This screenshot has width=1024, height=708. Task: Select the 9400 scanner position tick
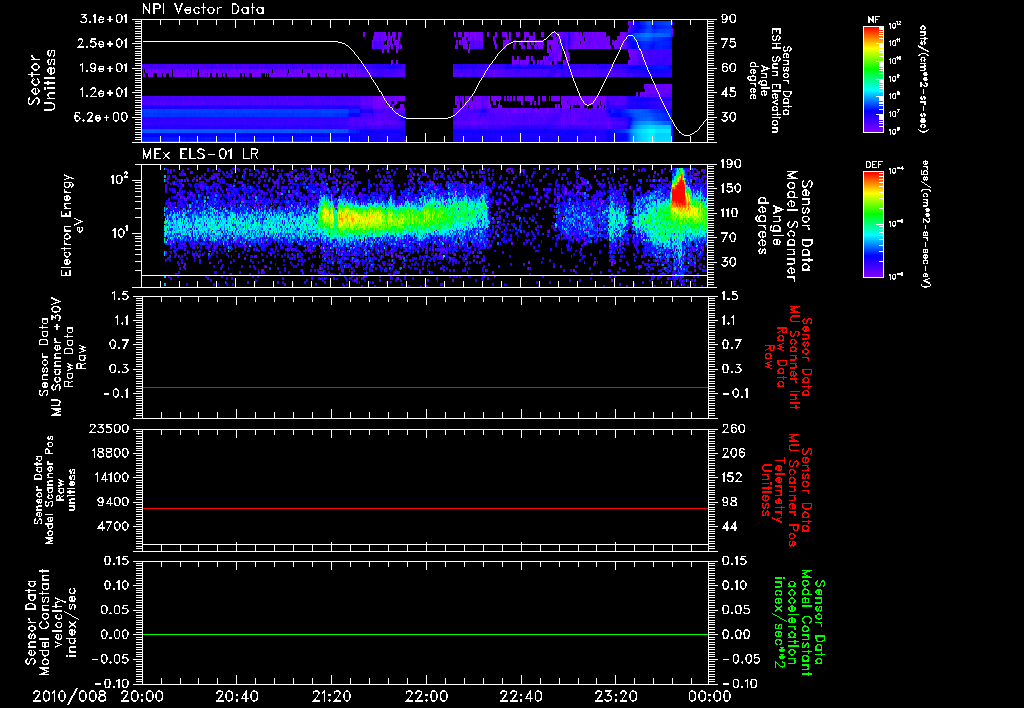tap(114, 502)
